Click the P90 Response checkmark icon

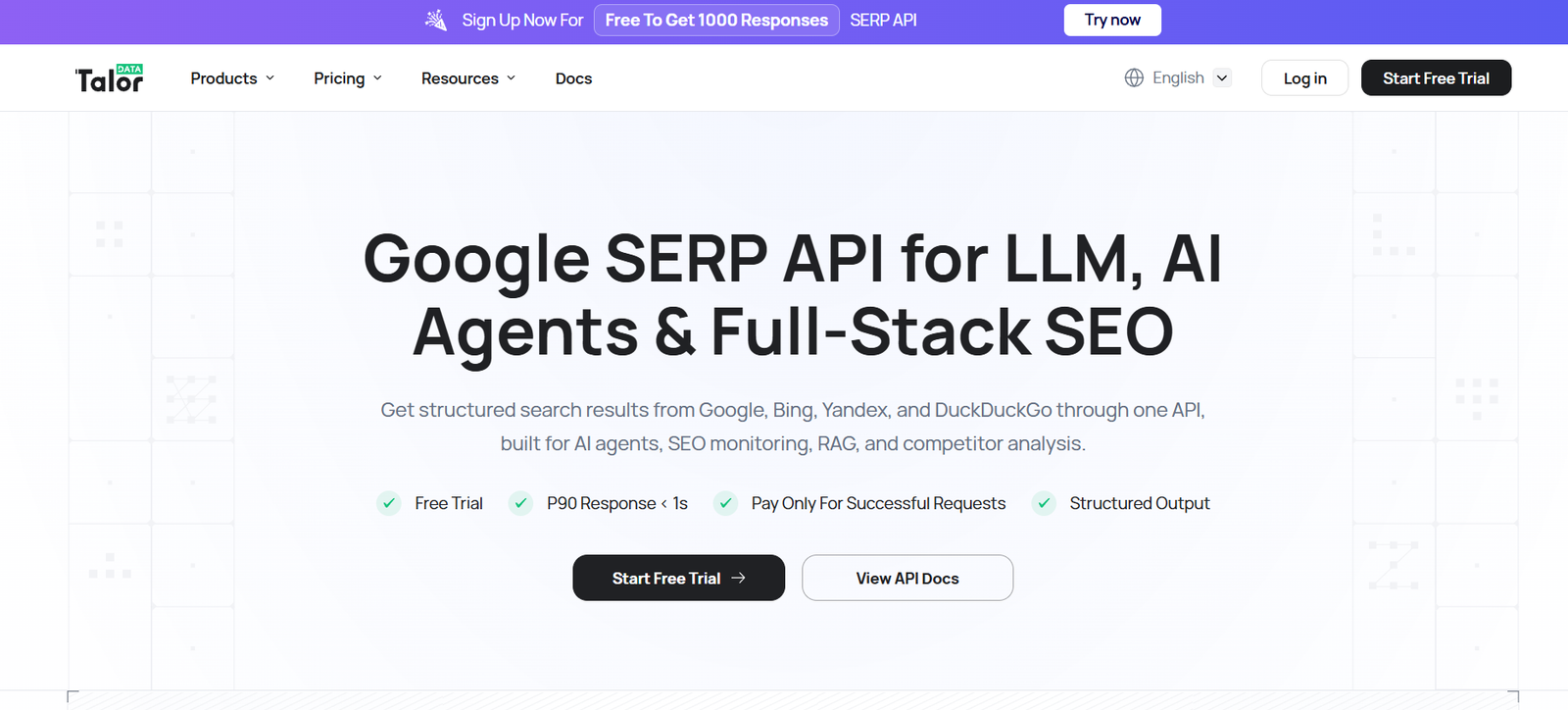[x=520, y=503]
